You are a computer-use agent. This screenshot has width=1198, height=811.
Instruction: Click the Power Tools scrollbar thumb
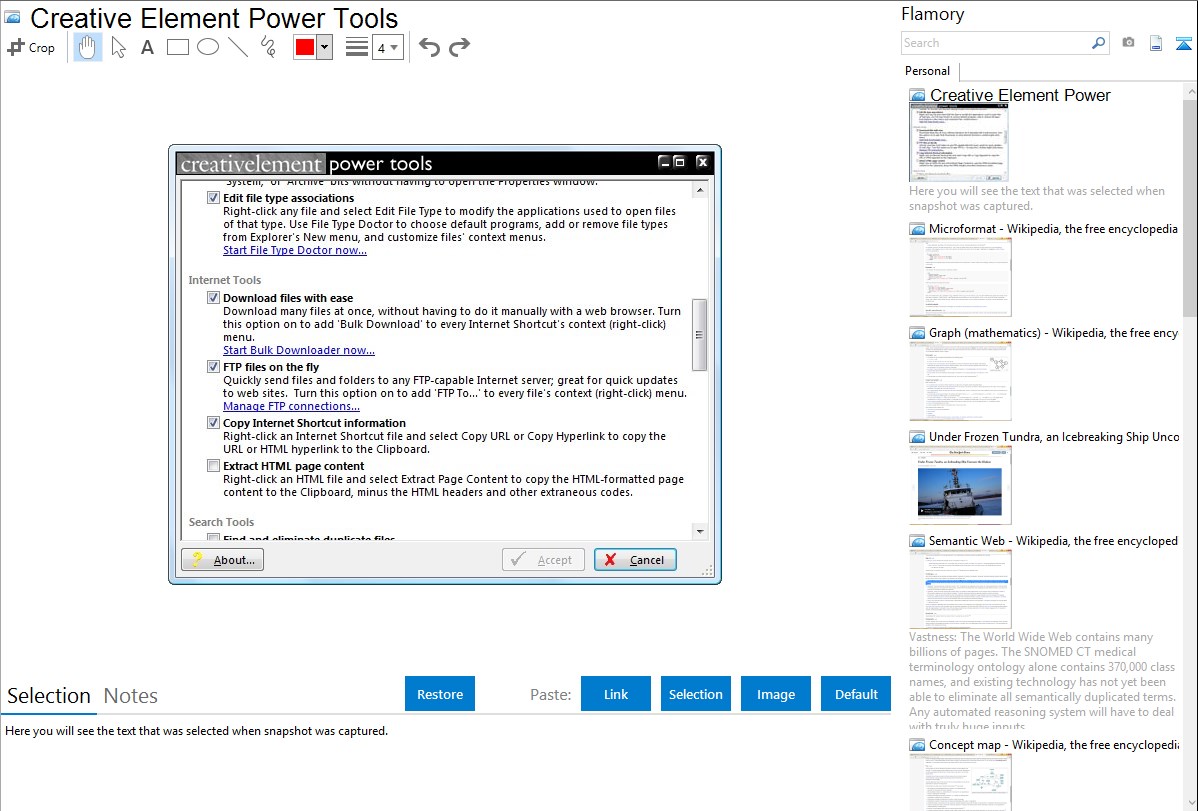(x=699, y=335)
